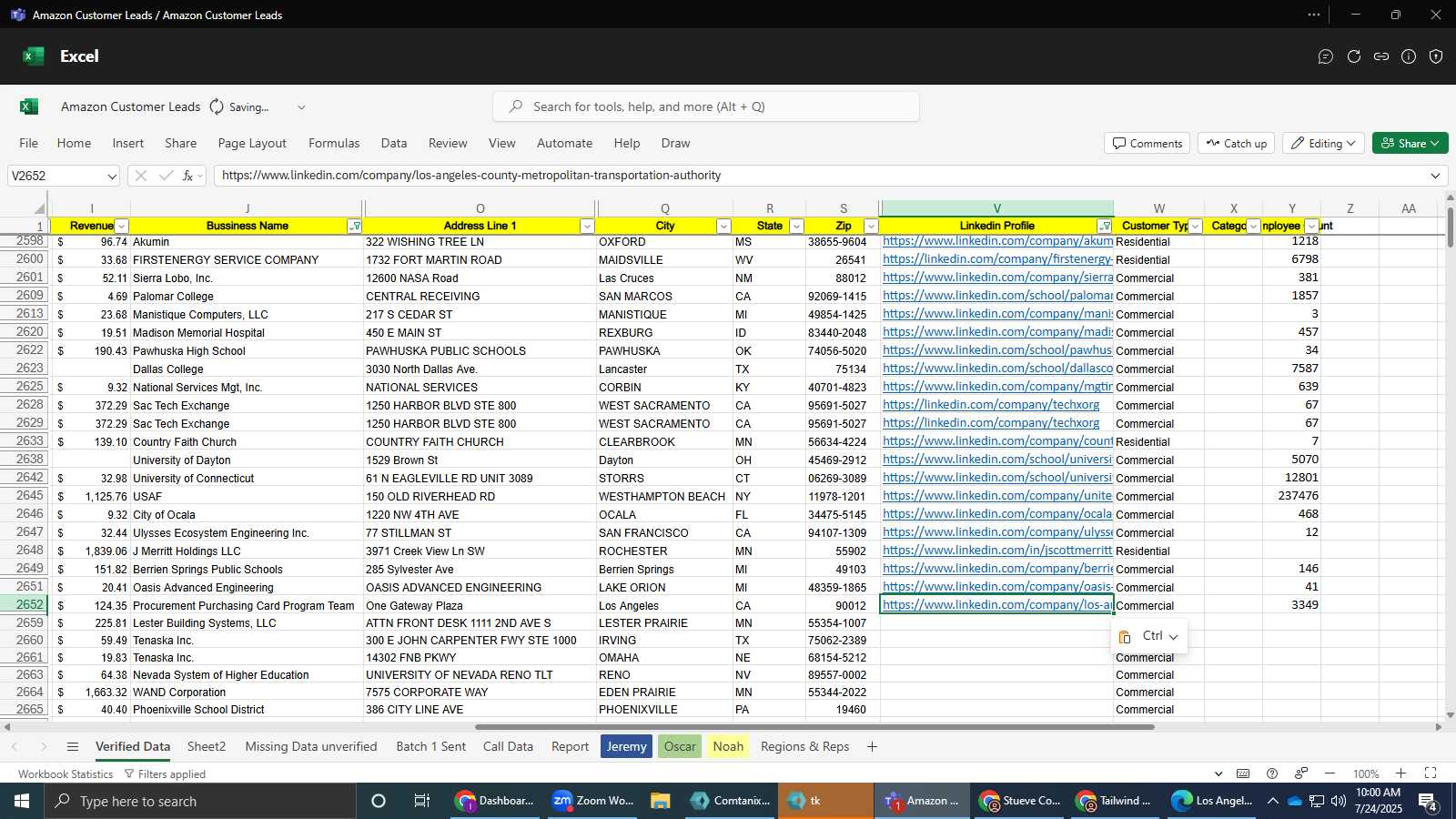
Task: Zoom in with the plus icon
Action: tap(1401, 773)
